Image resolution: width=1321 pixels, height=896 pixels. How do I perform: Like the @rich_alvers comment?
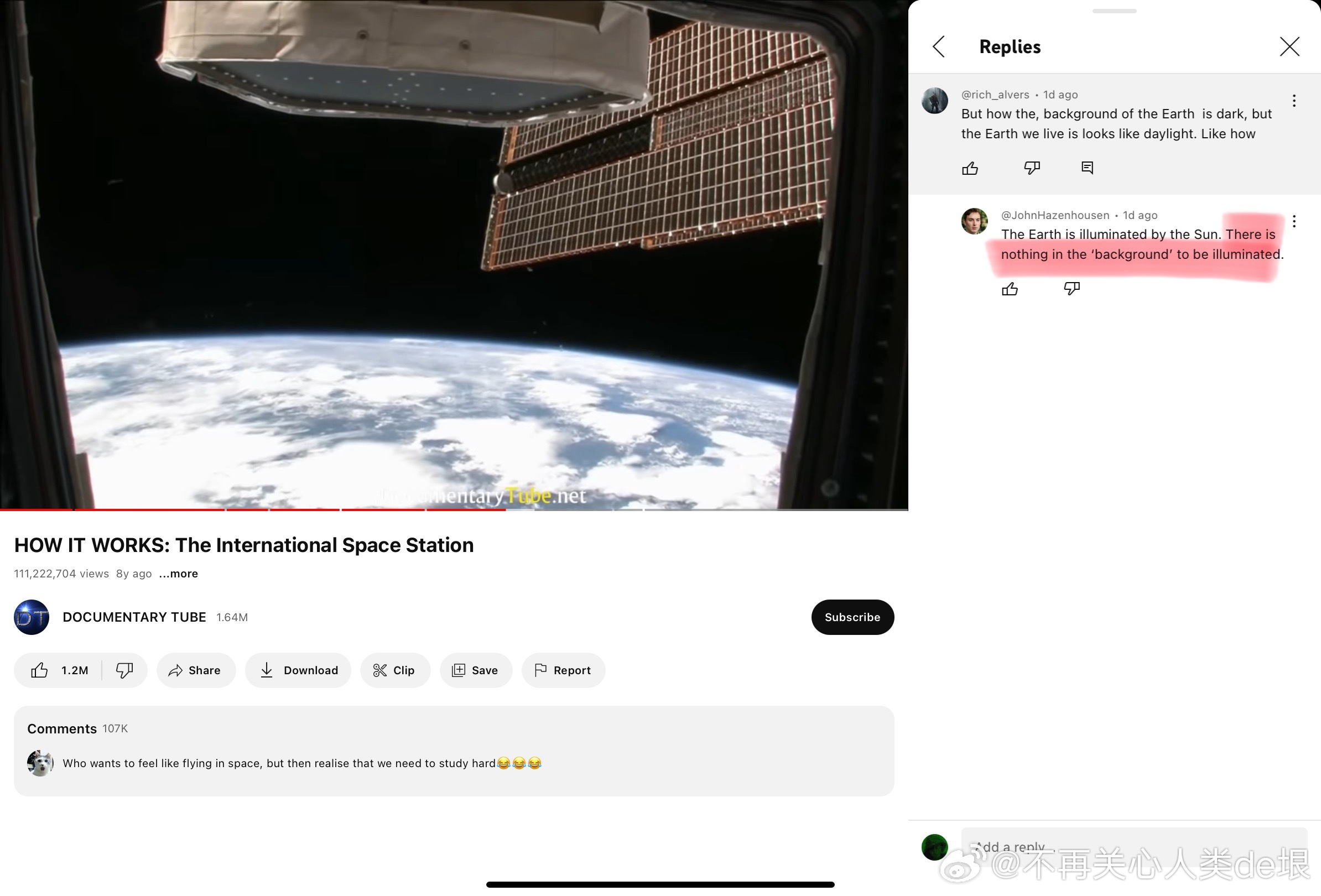tap(970, 168)
